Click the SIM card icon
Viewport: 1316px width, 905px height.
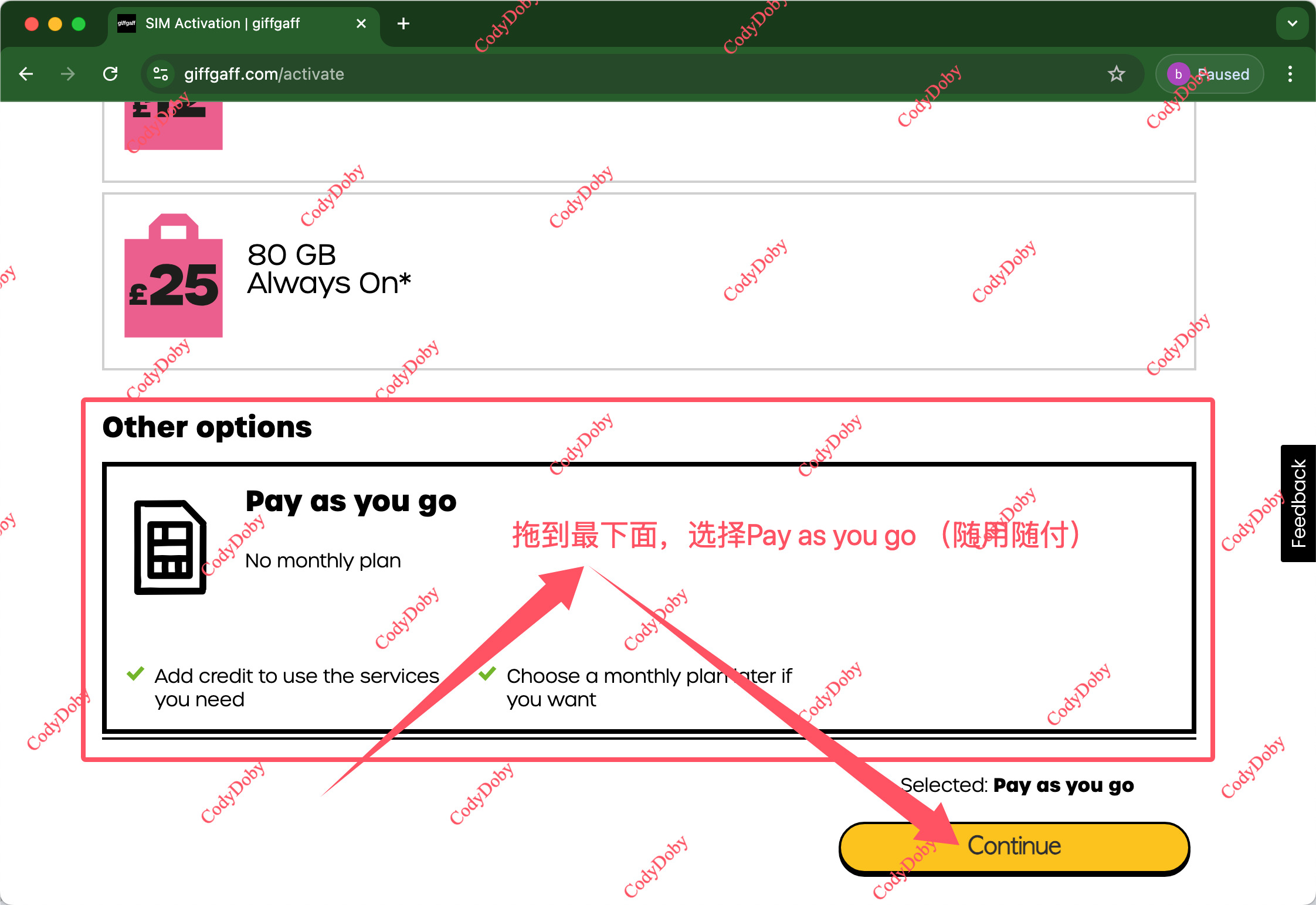pos(170,547)
